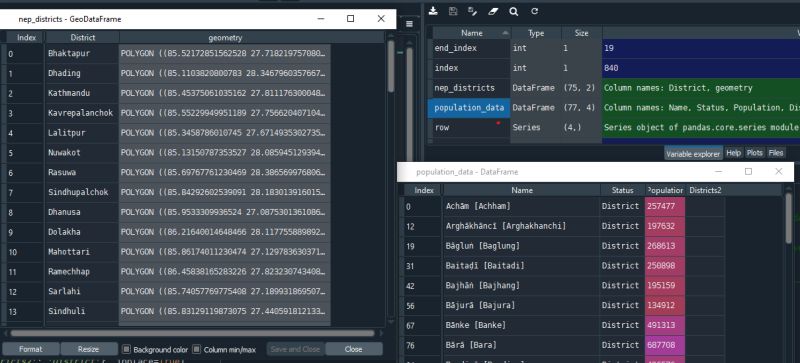Click the population value 257477
Image resolution: width=800 pixels, height=363 pixels.
pyautogui.click(x=665, y=206)
